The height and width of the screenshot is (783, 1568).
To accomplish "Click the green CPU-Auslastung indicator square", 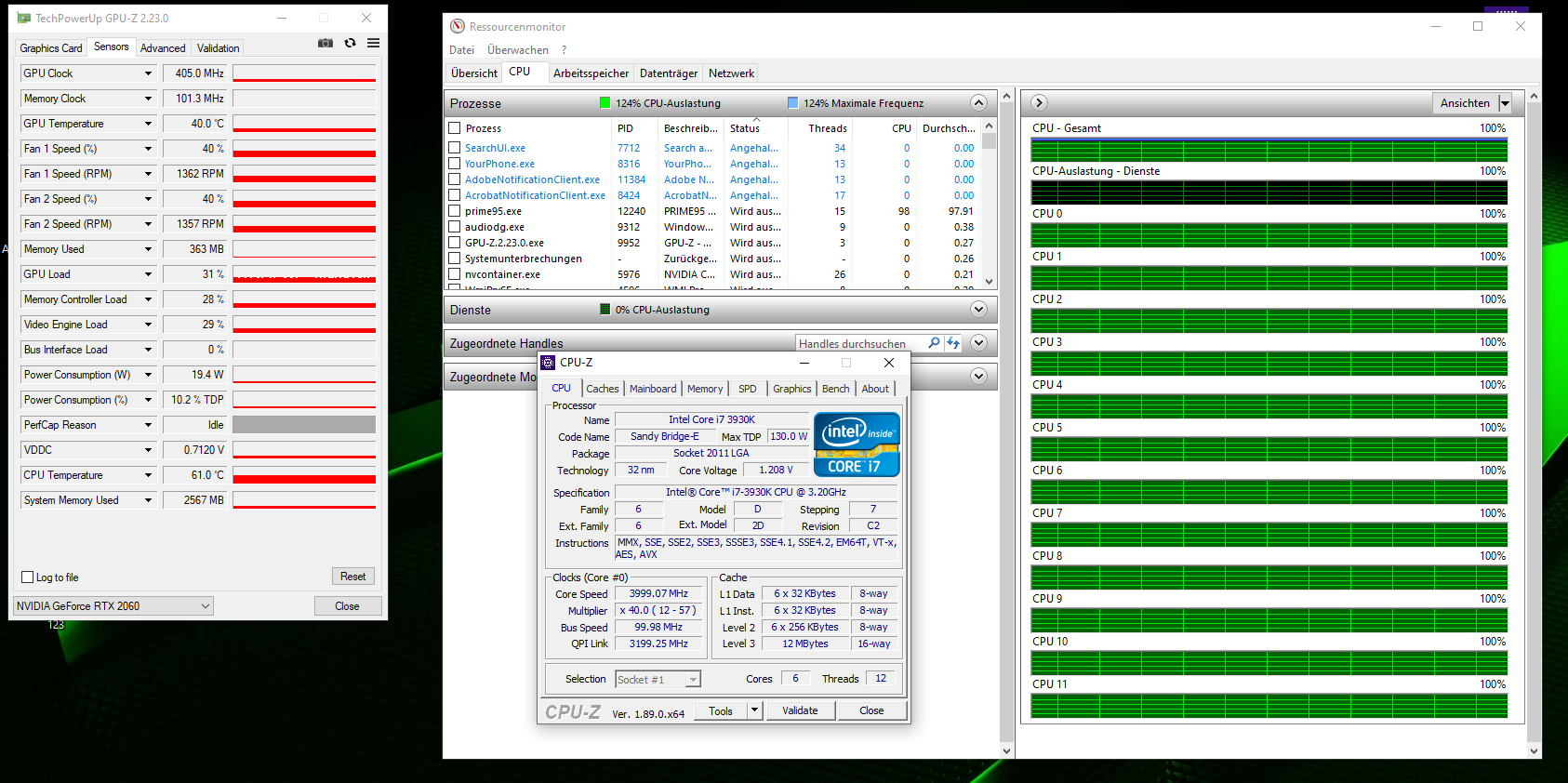I will (x=605, y=103).
